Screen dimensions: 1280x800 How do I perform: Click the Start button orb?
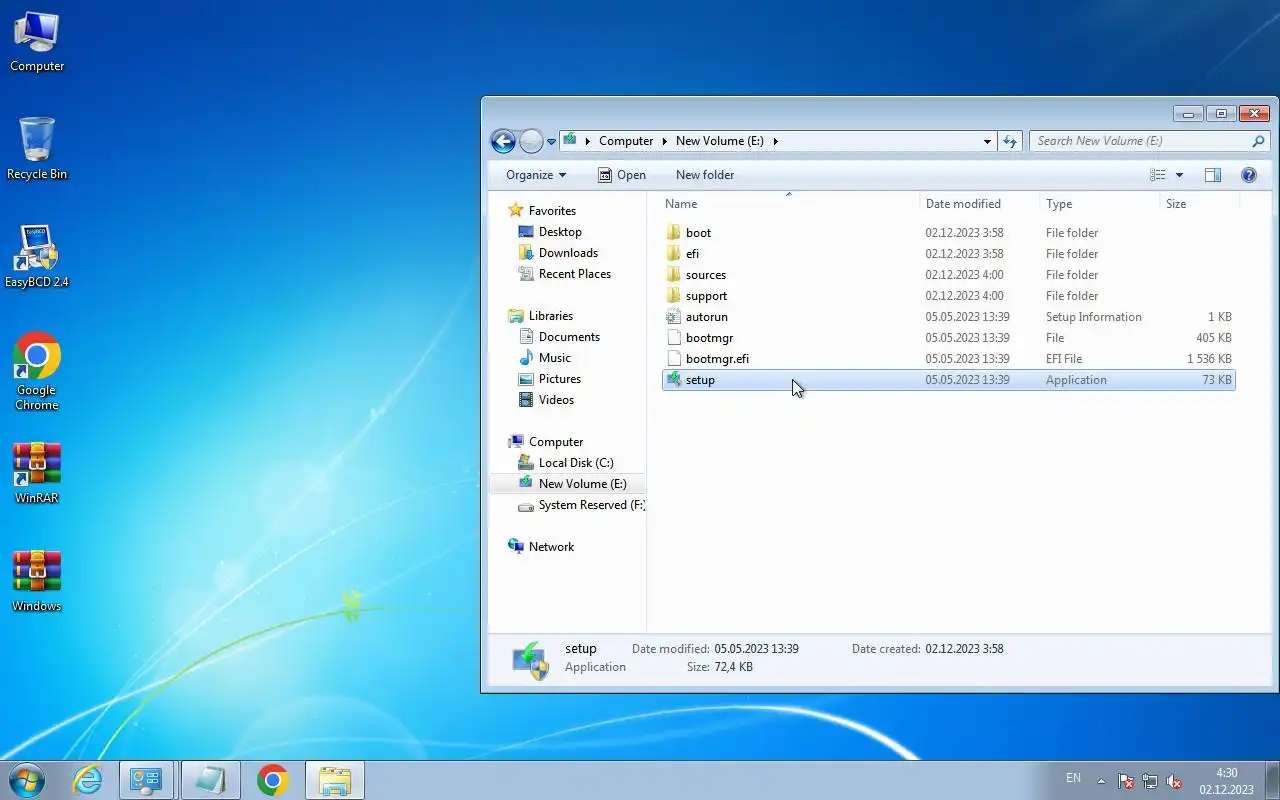(27, 780)
